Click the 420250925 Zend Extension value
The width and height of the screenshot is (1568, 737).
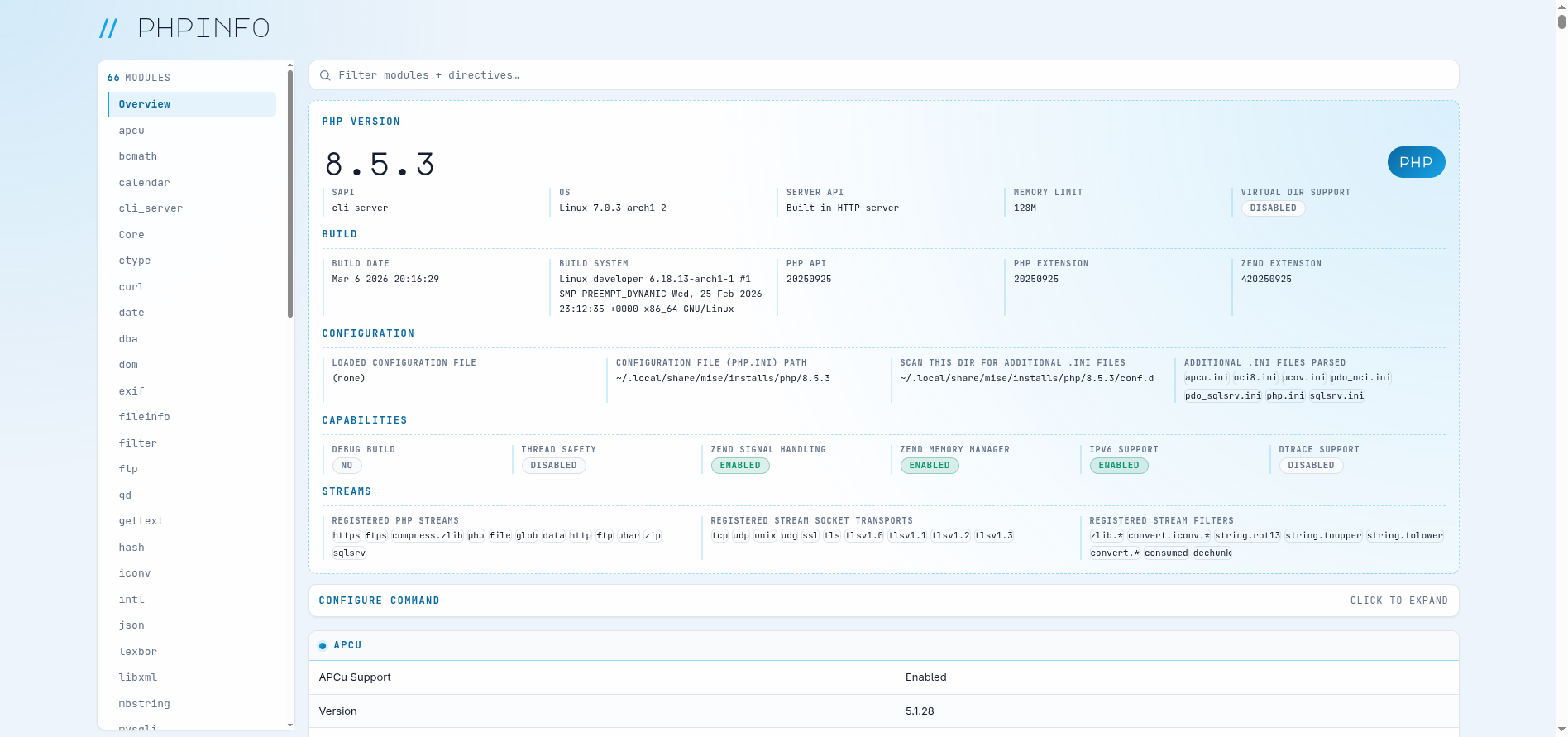click(1266, 280)
